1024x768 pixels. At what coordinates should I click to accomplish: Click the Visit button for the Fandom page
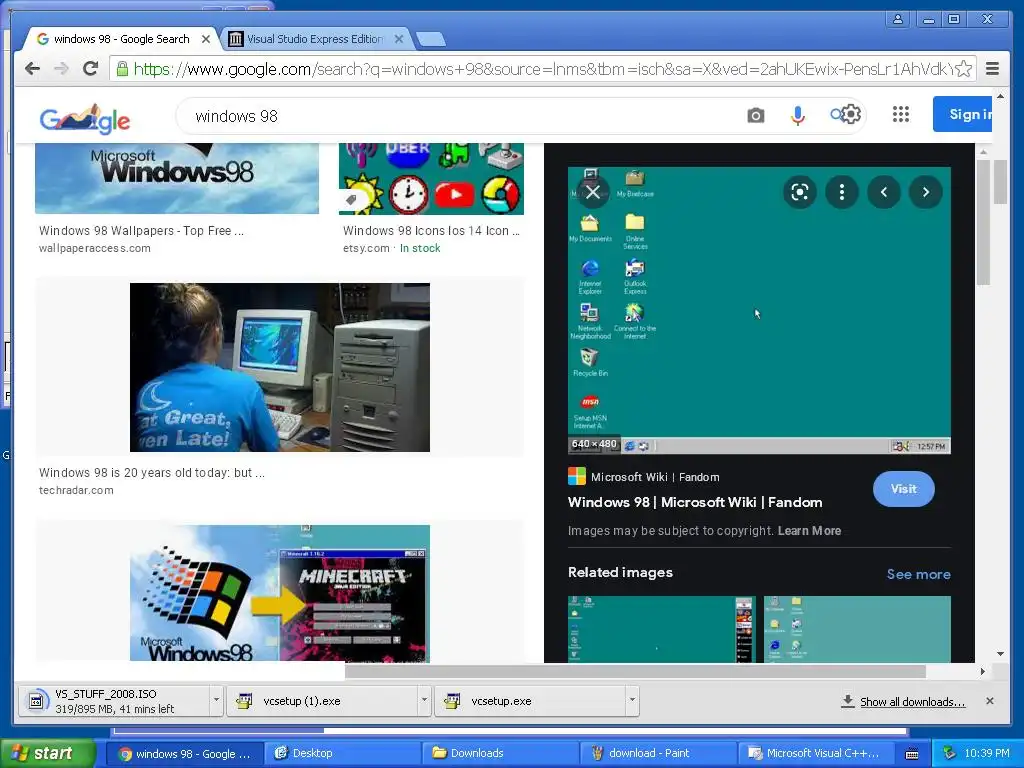pos(903,489)
